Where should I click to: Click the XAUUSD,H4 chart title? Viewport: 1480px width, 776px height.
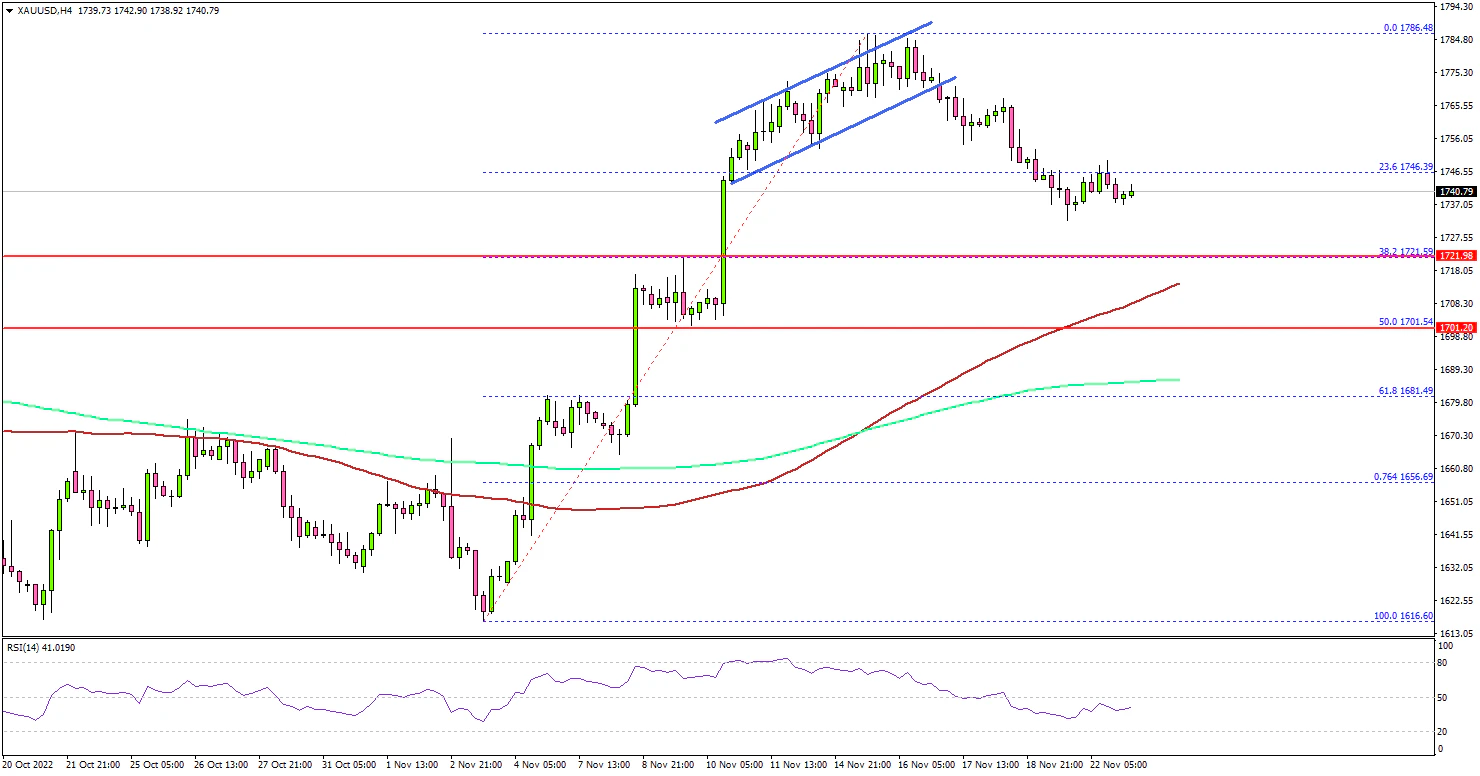pos(36,9)
